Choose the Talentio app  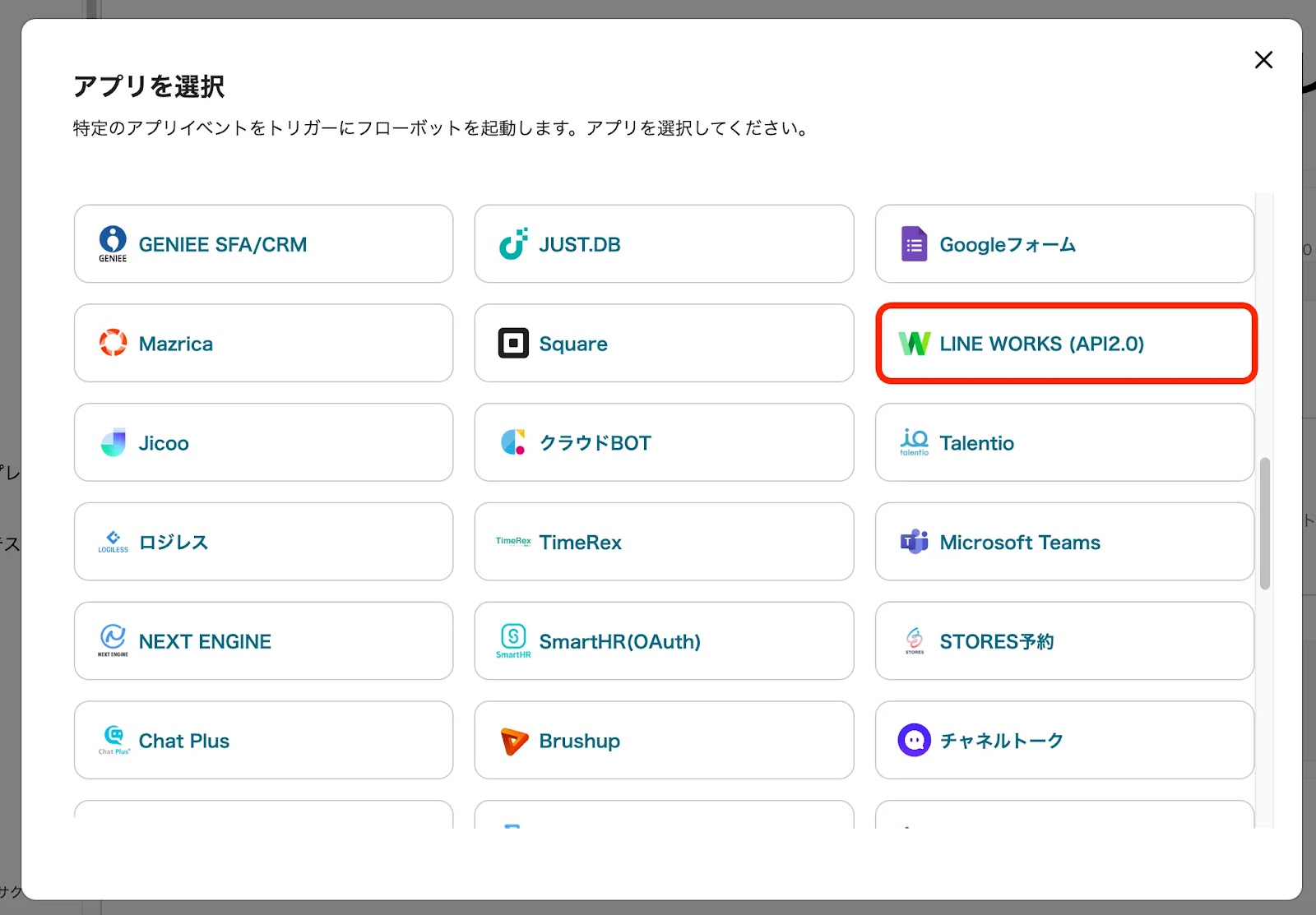(x=1064, y=442)
